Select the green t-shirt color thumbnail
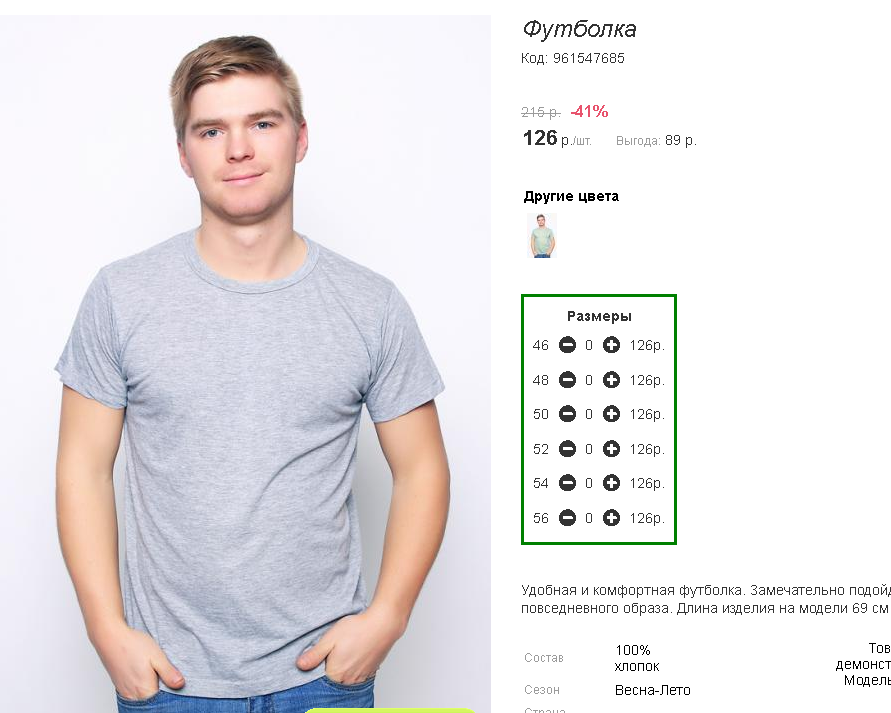The width and height of the screenshot is (891, 713). (x=542, y=236)
